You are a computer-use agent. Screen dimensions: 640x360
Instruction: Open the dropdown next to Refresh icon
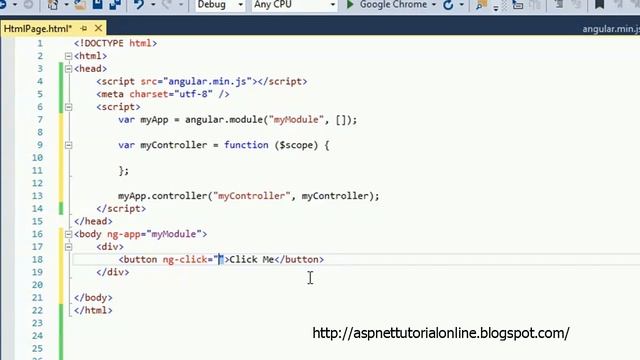click(462, 4)
